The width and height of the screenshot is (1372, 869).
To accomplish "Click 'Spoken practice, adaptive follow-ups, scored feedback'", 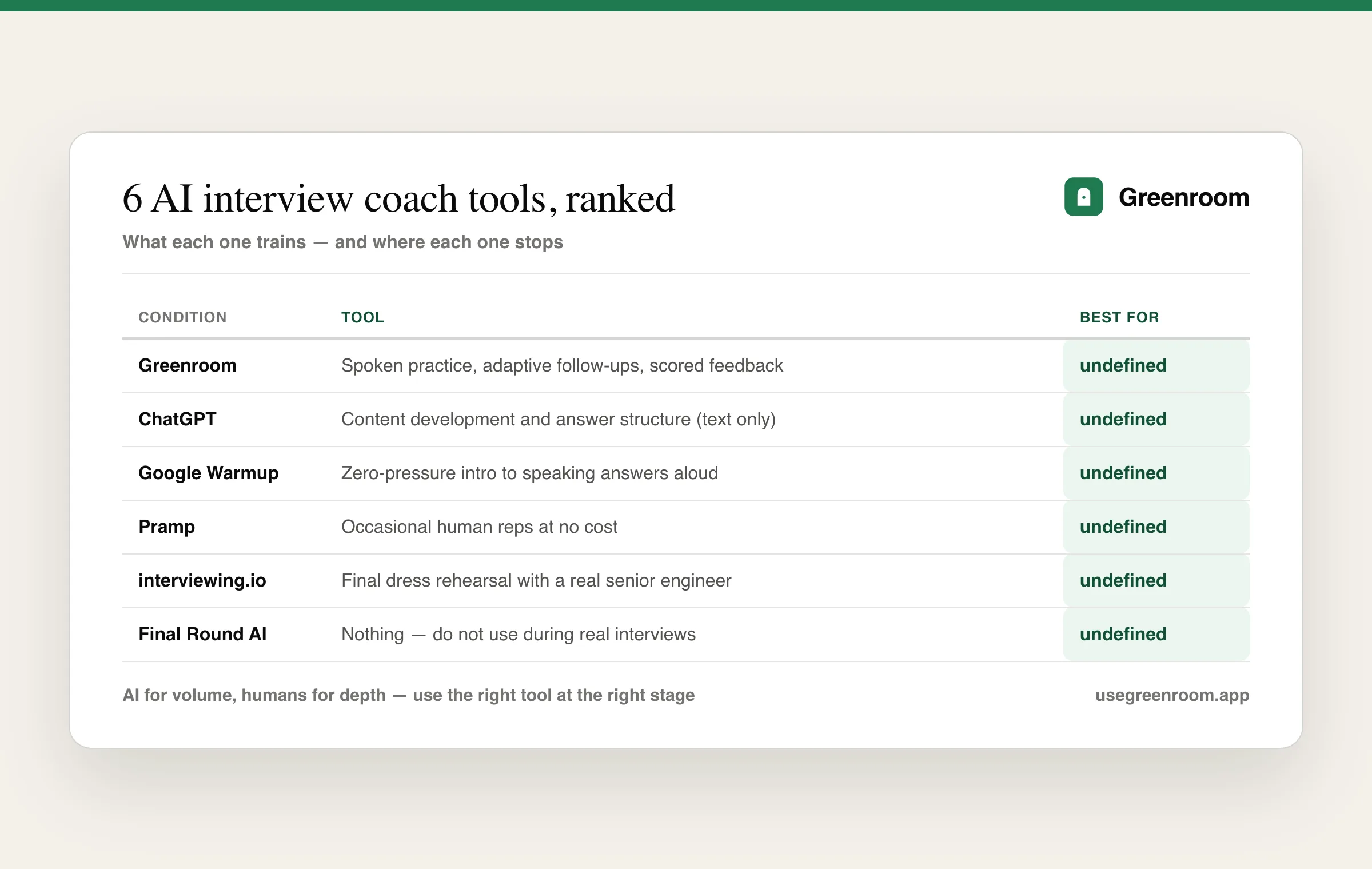I will 562,365.
